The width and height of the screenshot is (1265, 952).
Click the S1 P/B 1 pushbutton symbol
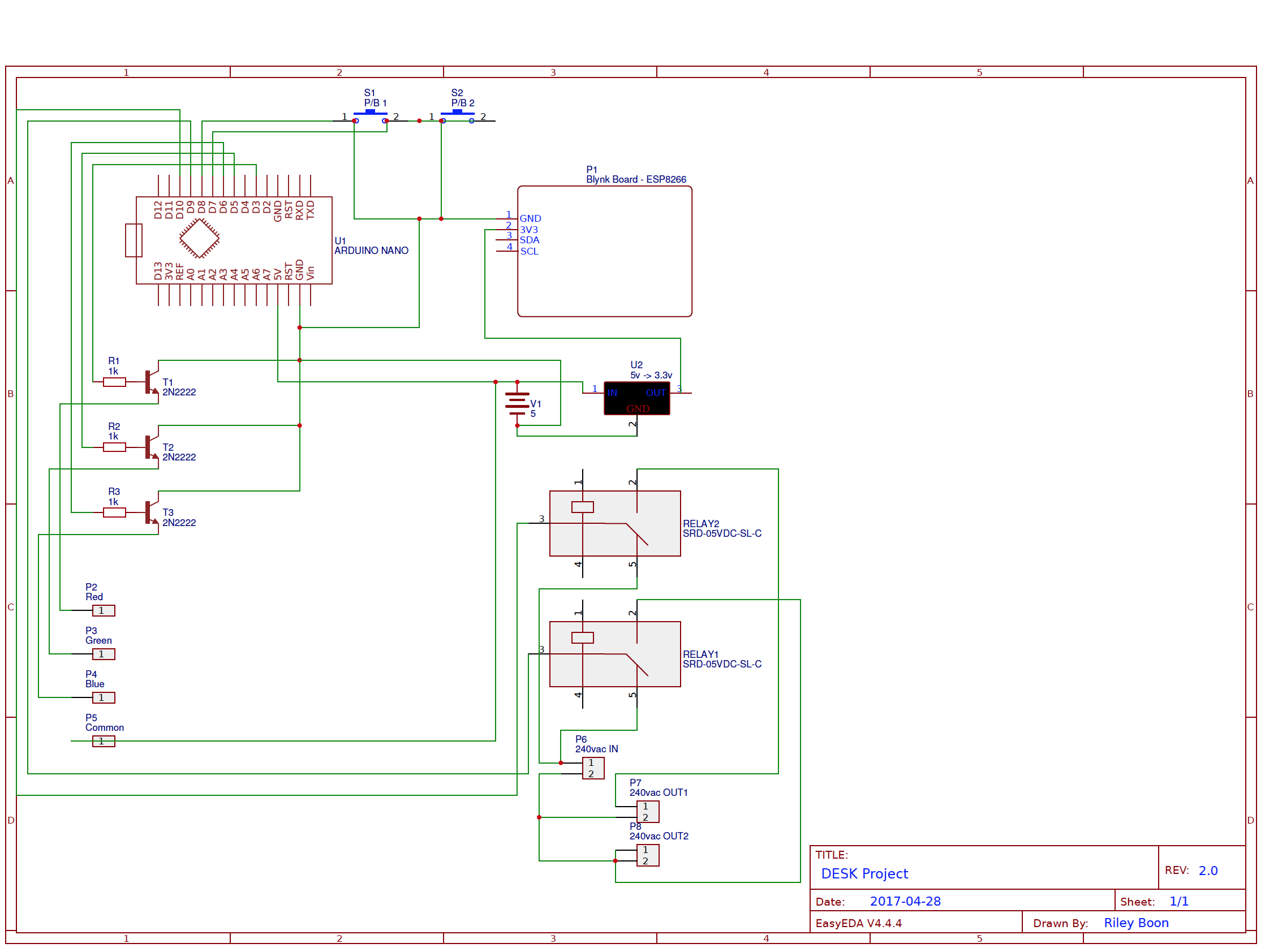tap(371, 117)
